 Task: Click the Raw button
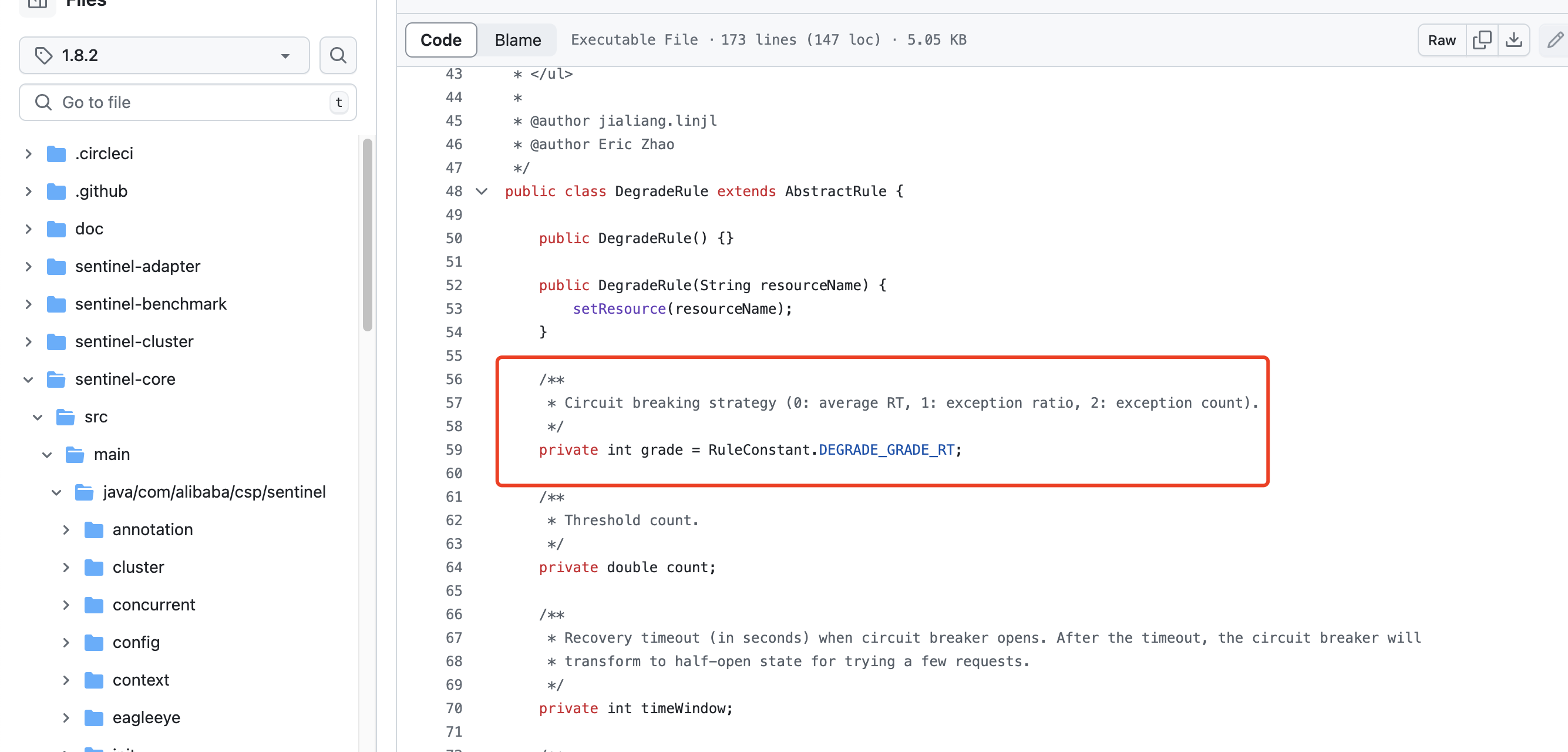[1441, 40]
